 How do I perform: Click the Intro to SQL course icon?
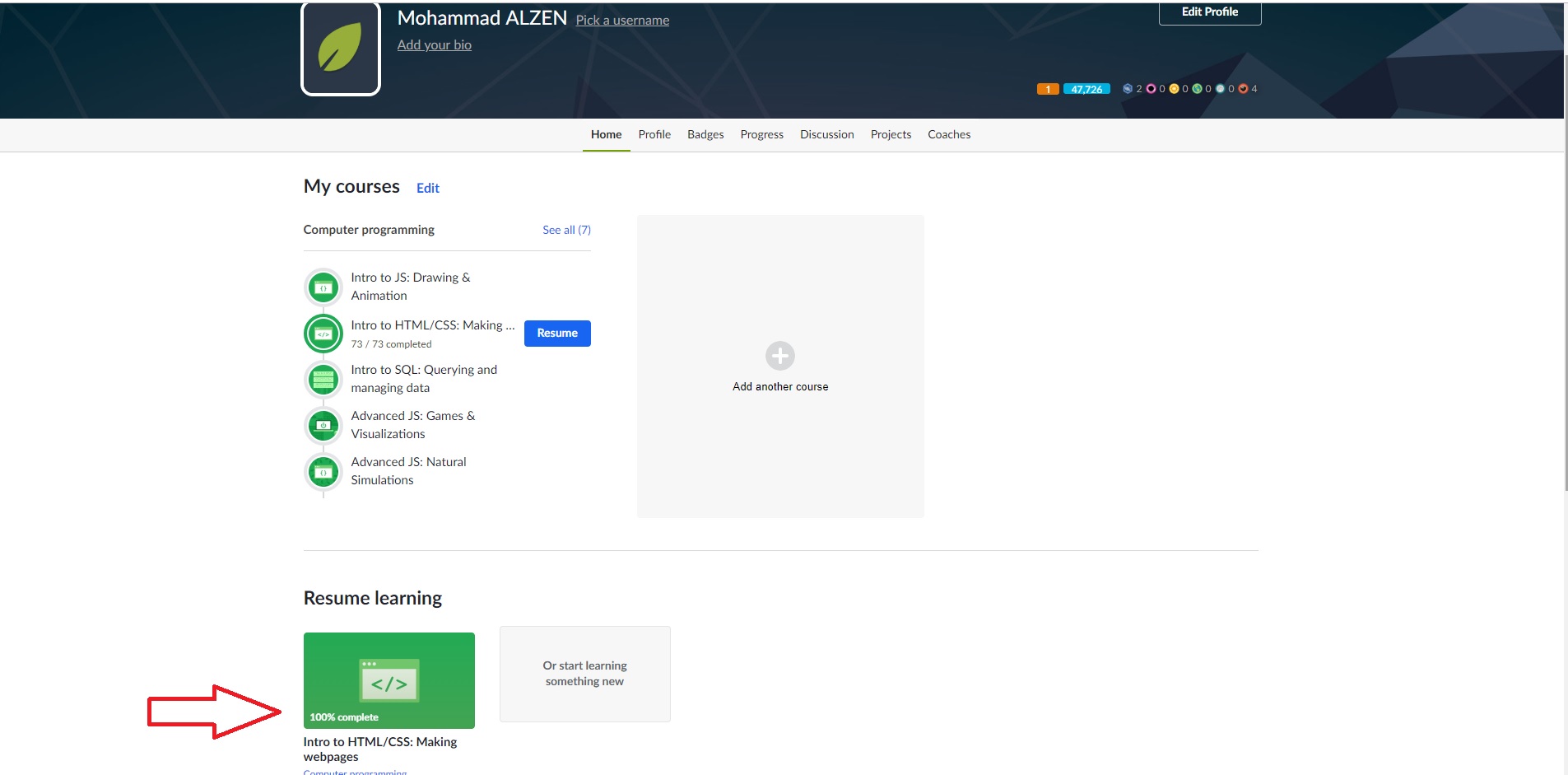(x=323, y=380)
